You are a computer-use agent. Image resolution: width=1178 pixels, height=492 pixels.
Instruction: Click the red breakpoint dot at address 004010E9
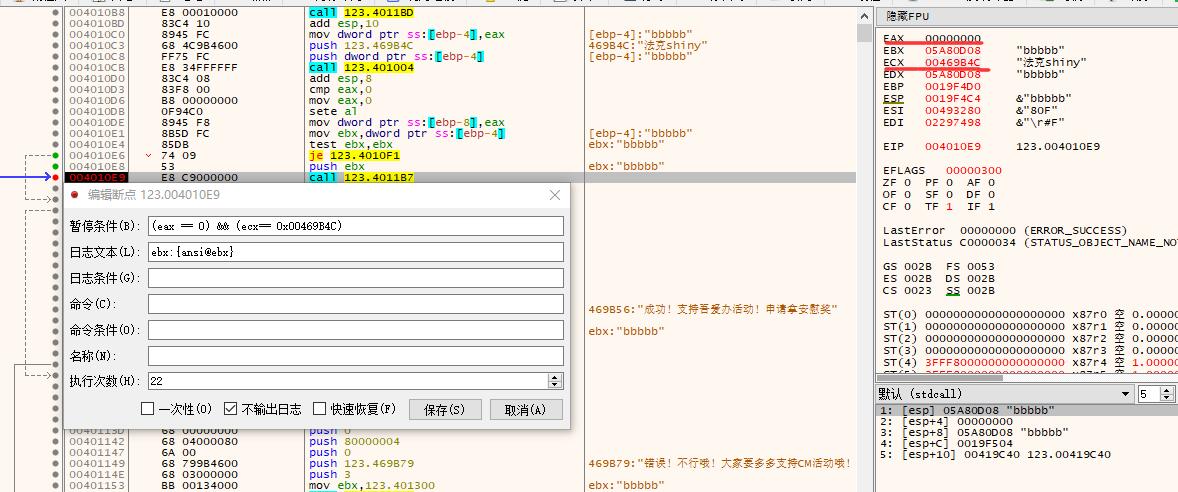[x=56, y=178]
